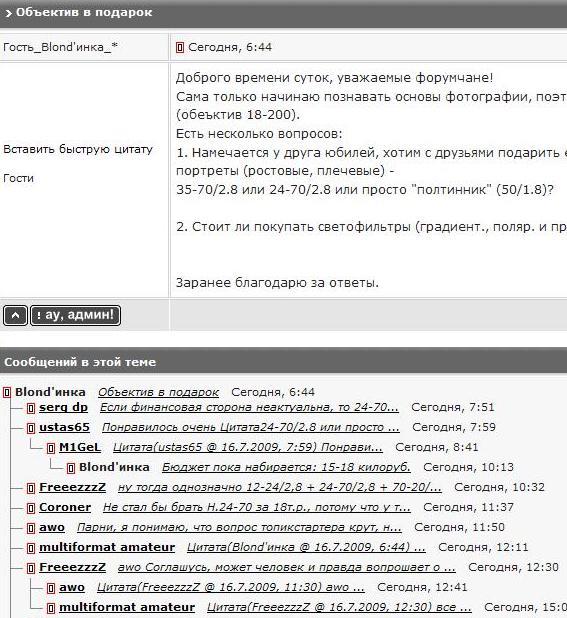This screenshot has height=618, width=567.
Task: Click timestamp 'Сегодня, 7:59' in ustas65 row
Action: click(454, 427)
